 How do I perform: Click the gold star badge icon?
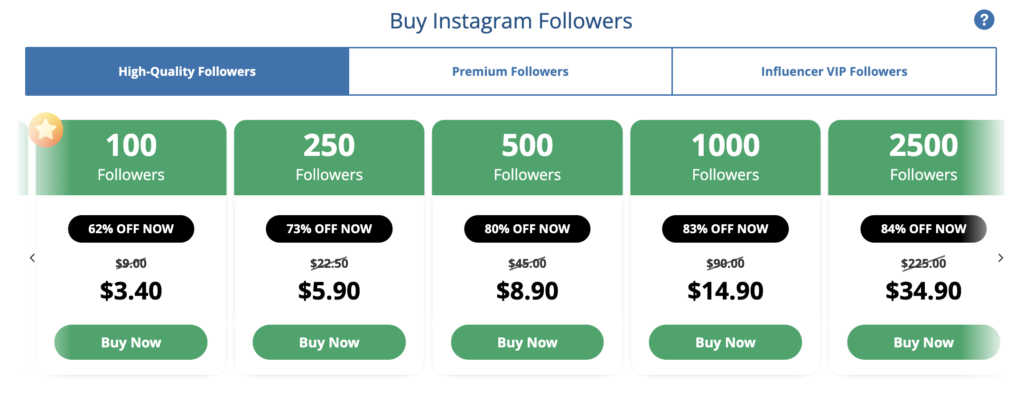click(46, 130)
